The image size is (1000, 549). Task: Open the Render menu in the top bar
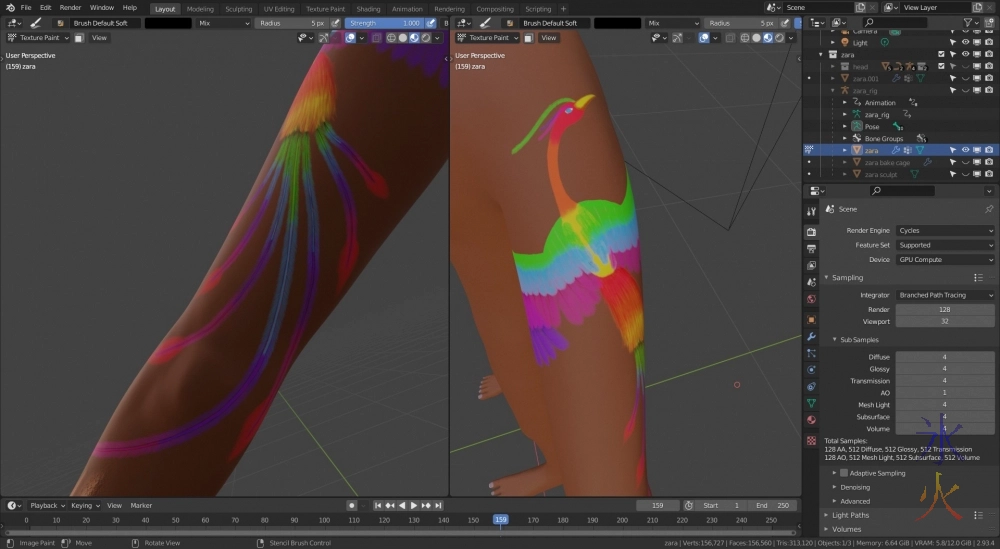click(x=70, y=8)
